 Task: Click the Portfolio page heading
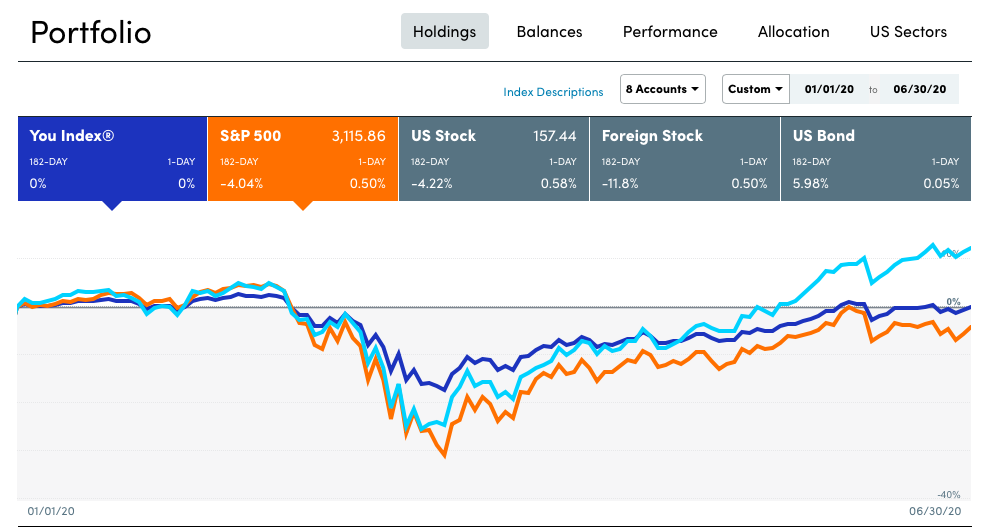91,32
